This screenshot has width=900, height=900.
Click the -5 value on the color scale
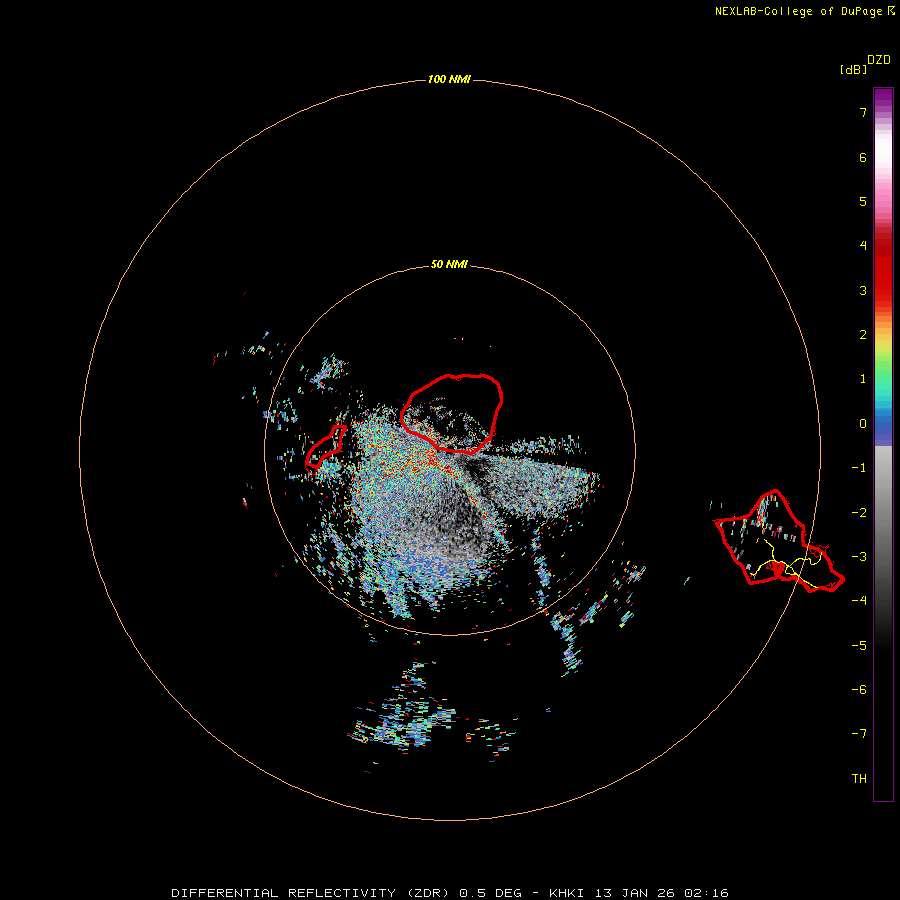(x=859, y=646)
